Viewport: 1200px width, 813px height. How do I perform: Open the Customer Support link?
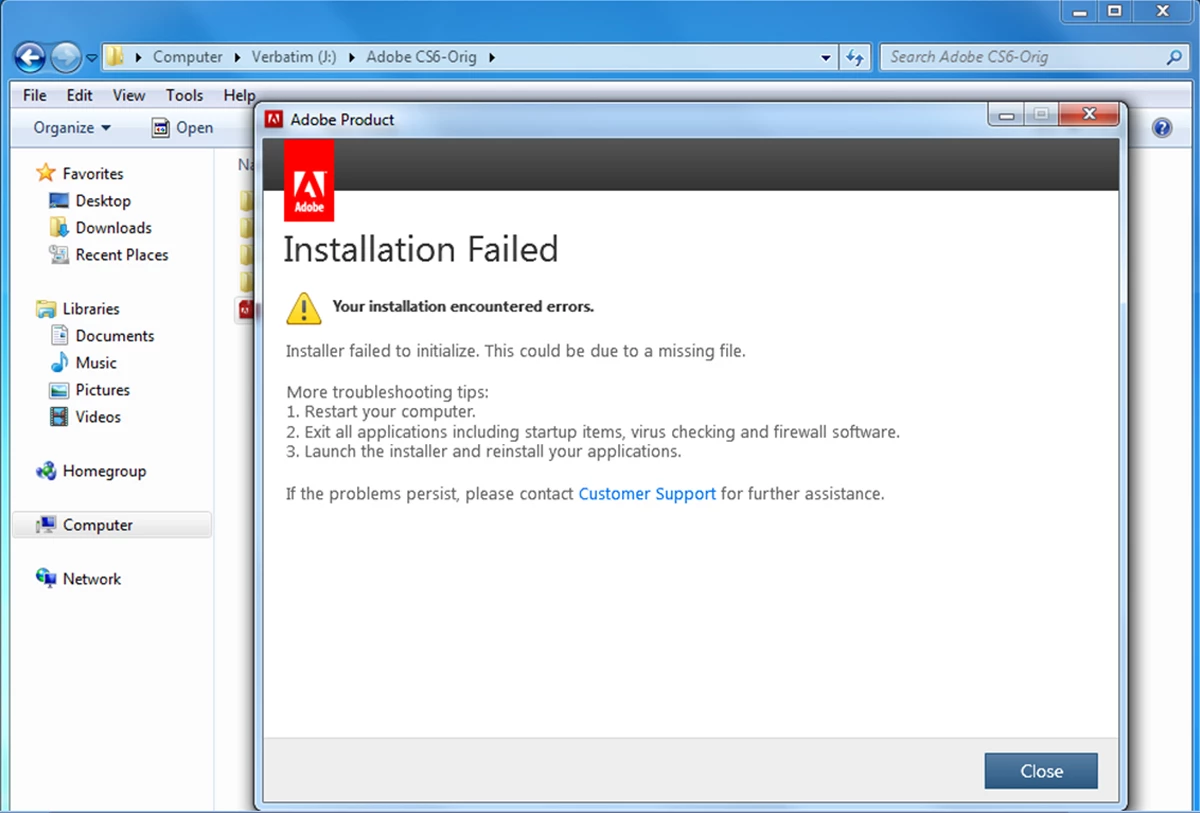pos(647,494)
